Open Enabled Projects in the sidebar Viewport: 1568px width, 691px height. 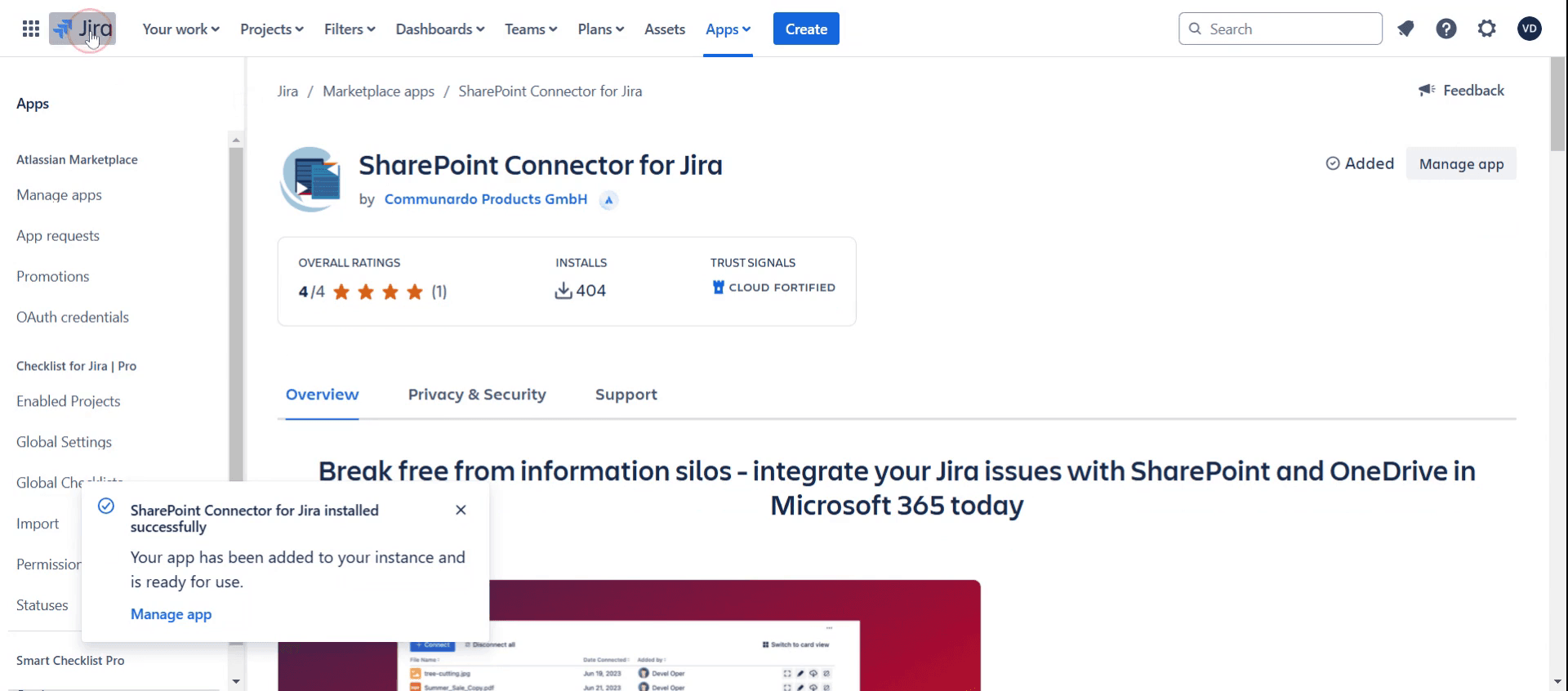69,402
